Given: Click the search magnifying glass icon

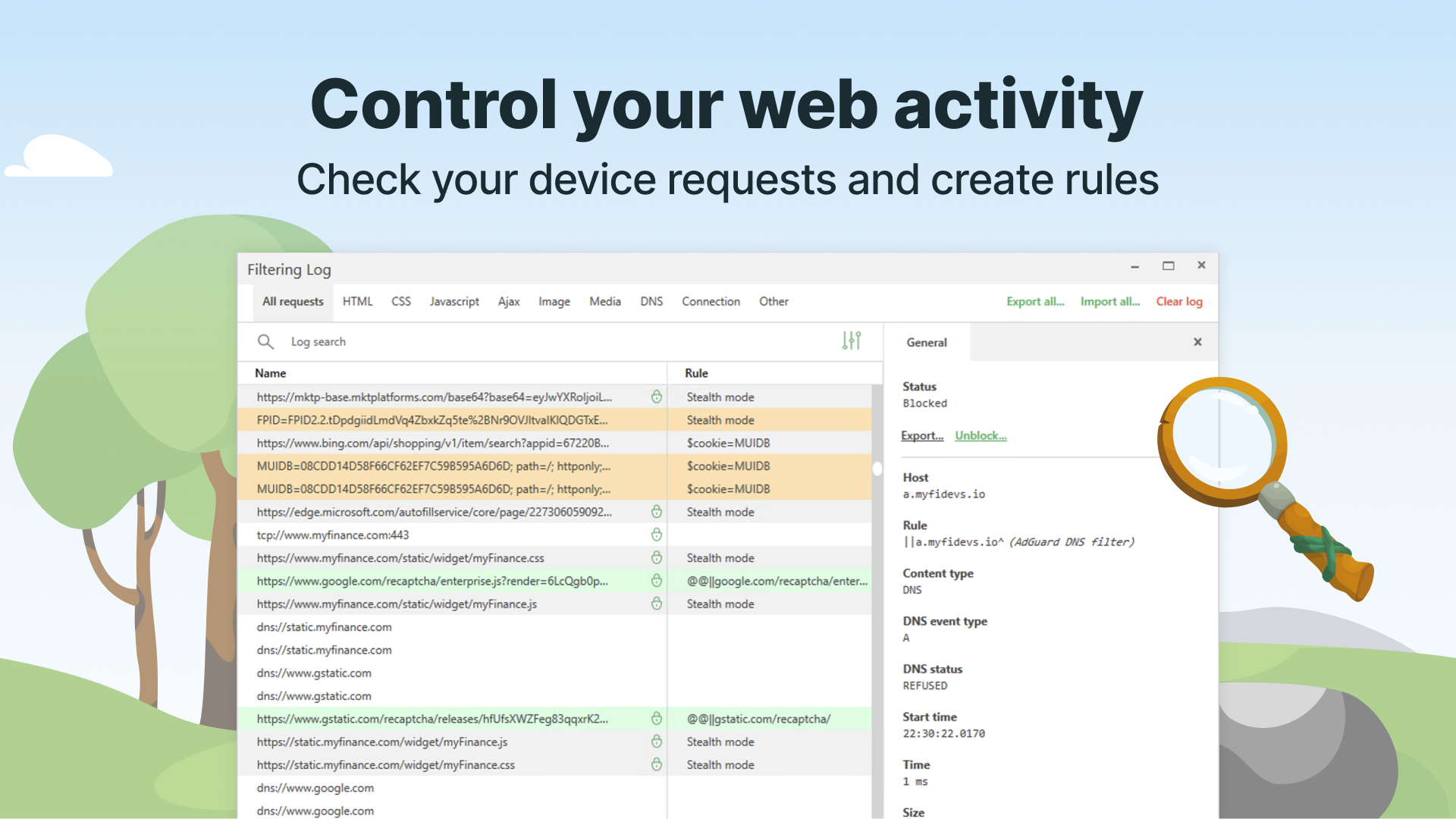Looking at the screenshot, I should tap(265, 341).
